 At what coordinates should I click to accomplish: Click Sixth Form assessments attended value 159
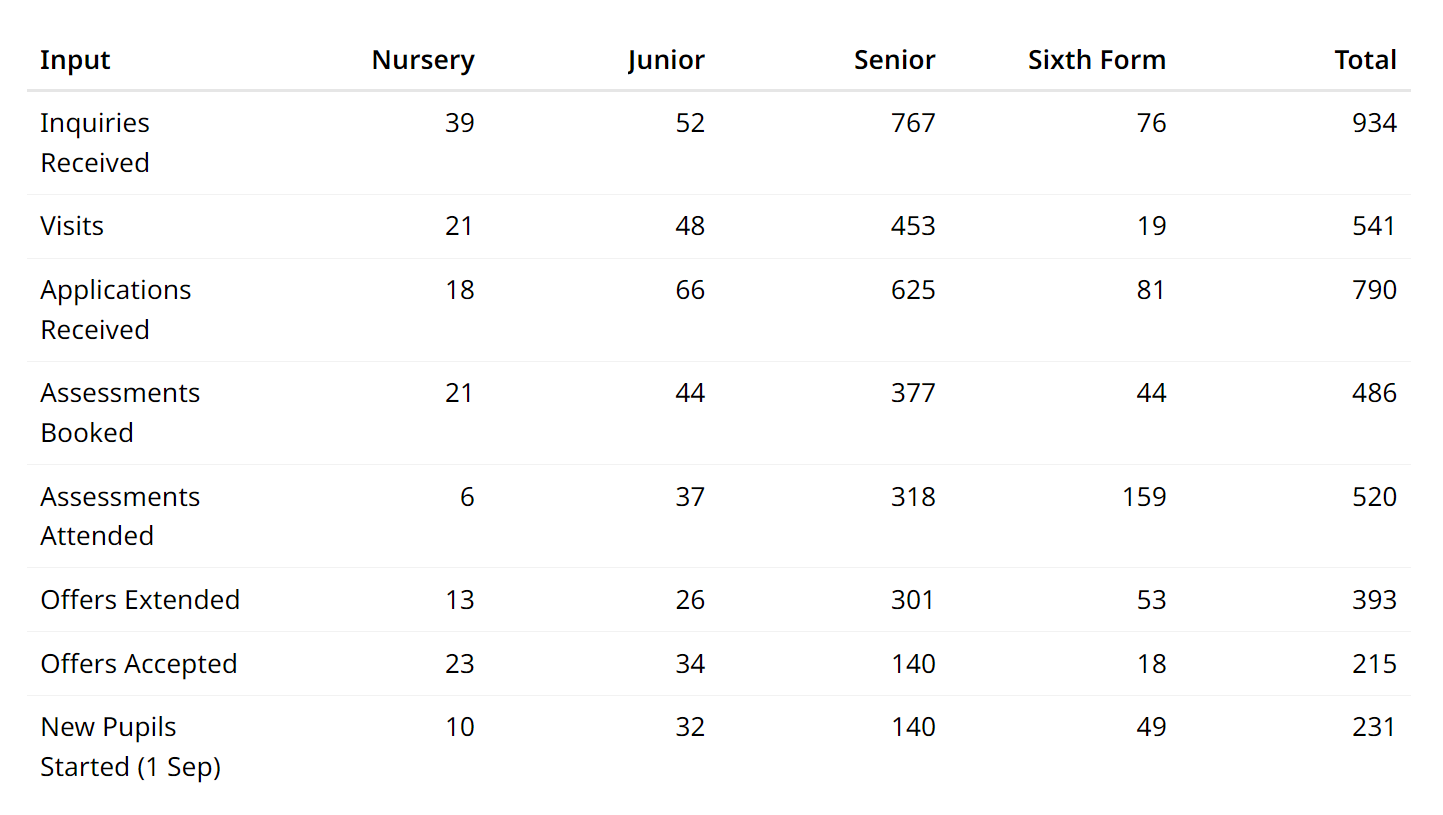[x=1144, y=497]
